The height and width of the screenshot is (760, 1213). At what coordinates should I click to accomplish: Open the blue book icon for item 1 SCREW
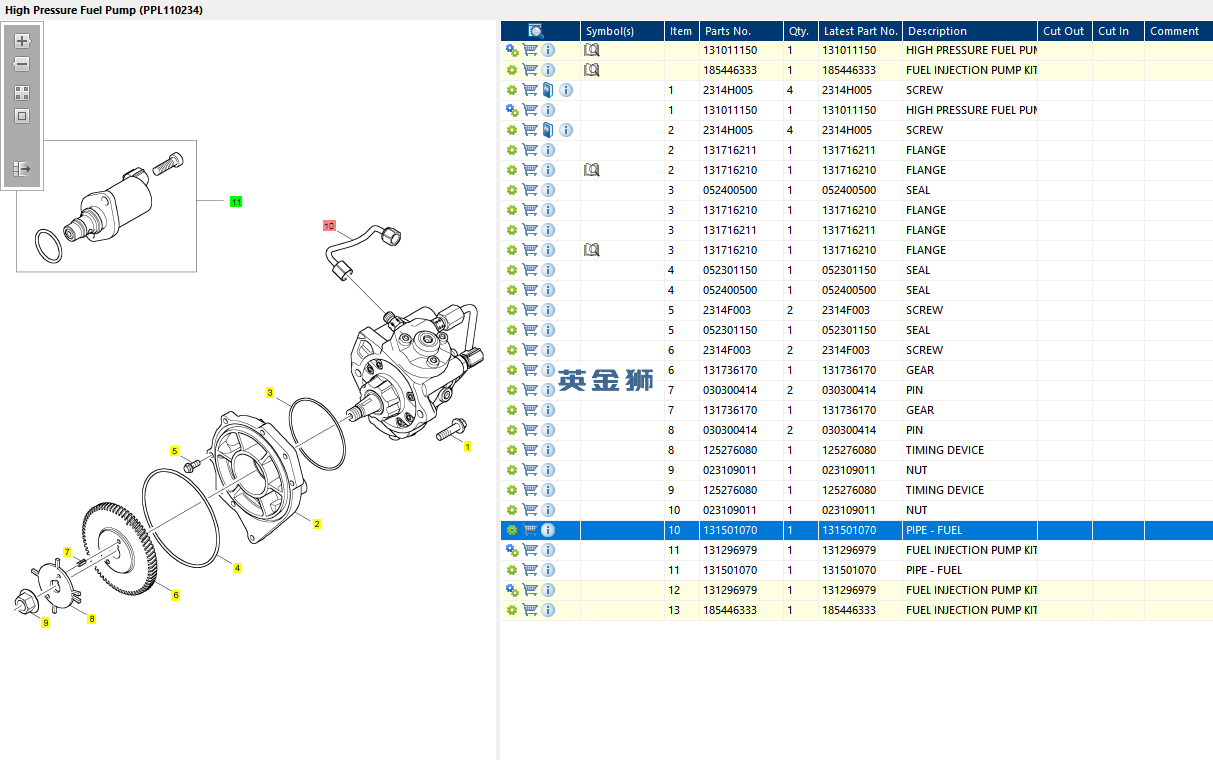[548, 90]
